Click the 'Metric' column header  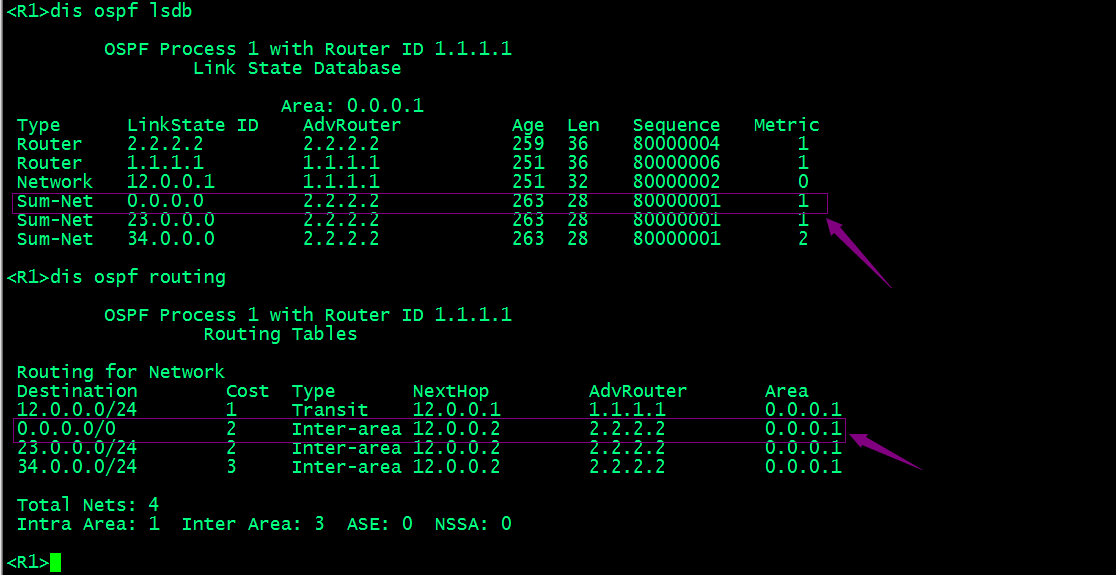coord(786,125)
